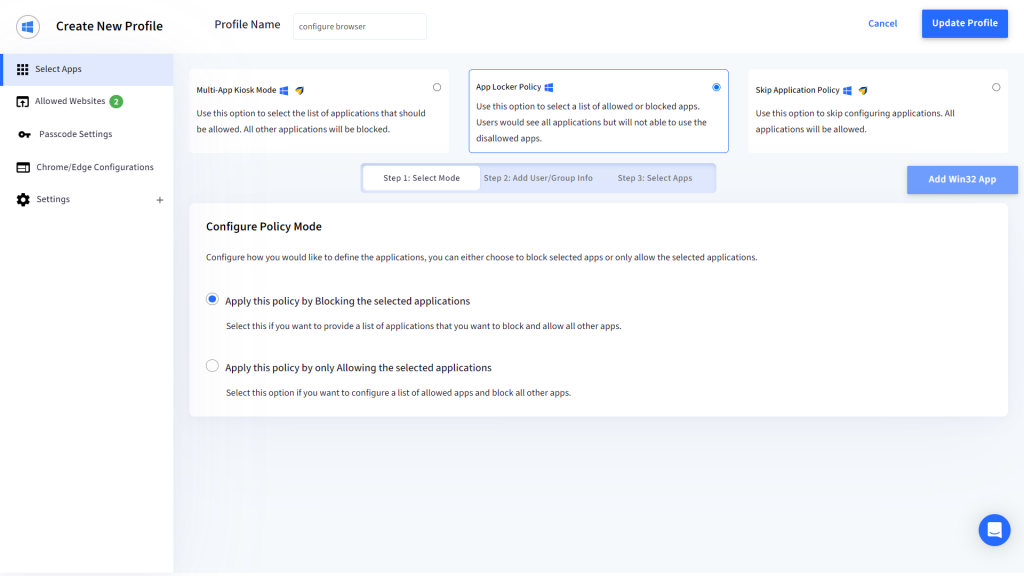Click the Select Apps grid icon
This screenshot has height=576, width=1024.
tap(23, 69)
